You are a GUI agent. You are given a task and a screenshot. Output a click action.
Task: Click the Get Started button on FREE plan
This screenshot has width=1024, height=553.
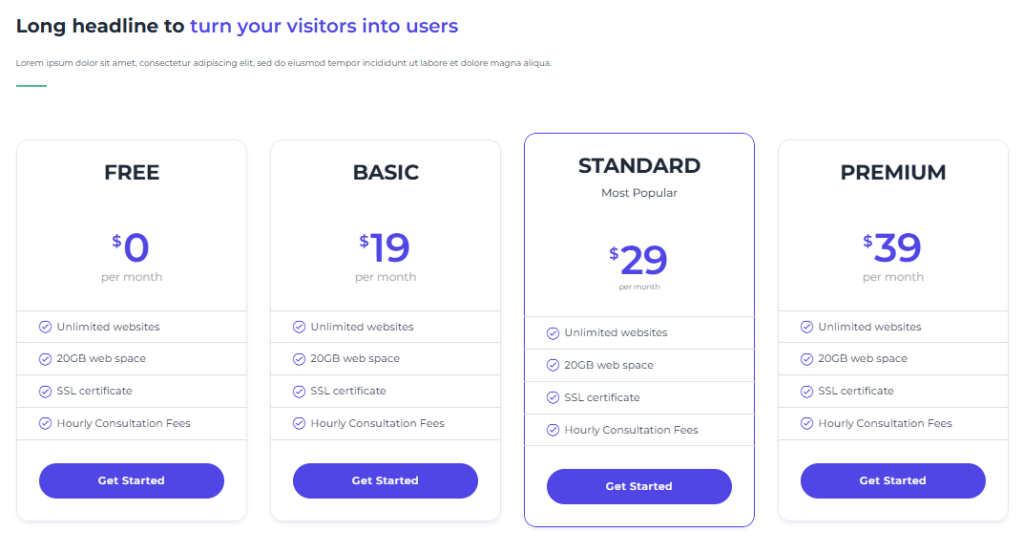tap(131, 481)
